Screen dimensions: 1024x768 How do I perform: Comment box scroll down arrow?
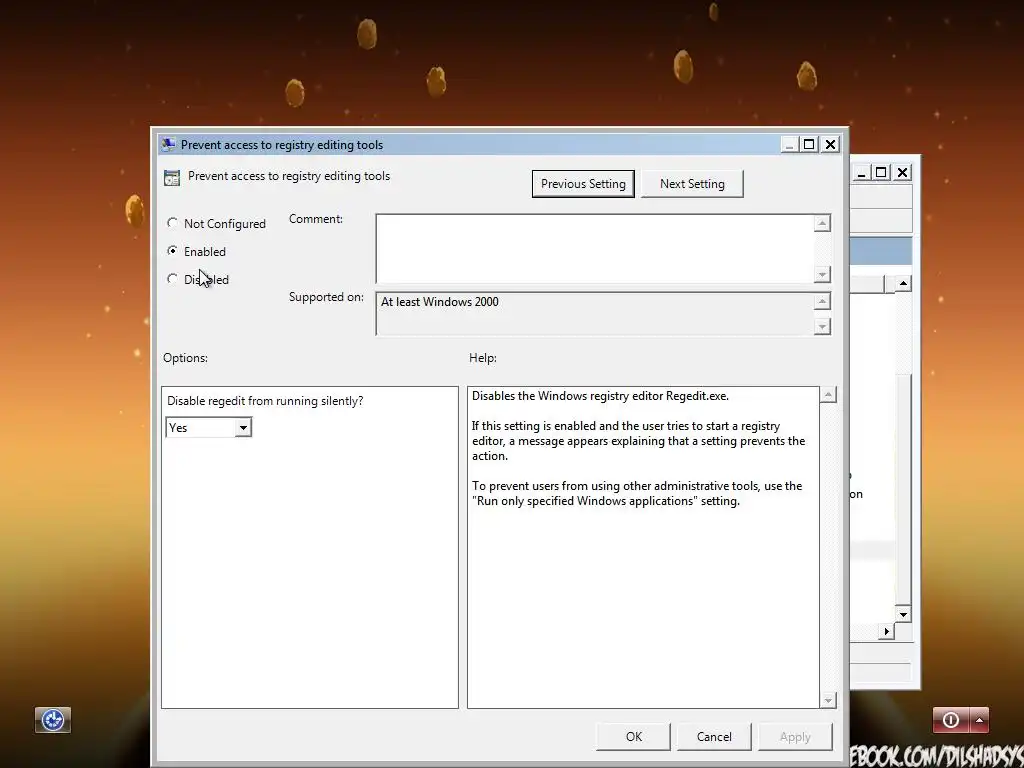[822, 274]
